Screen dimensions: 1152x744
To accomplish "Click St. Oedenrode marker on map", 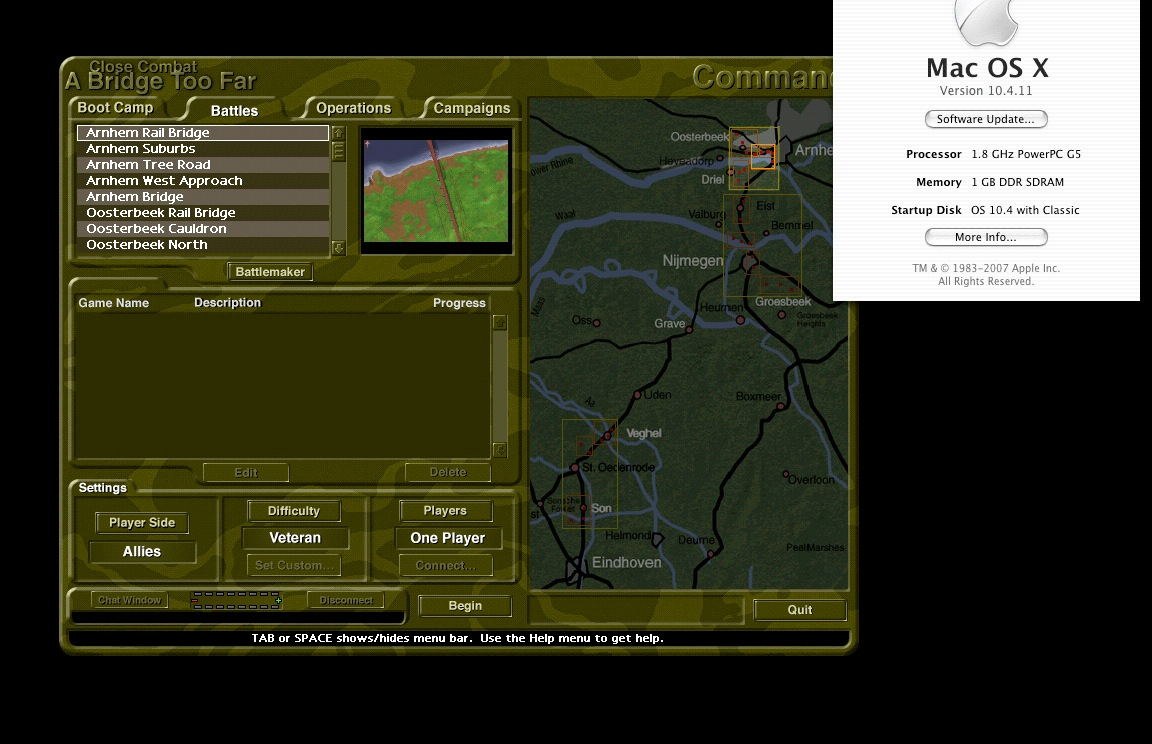I will [x=575, y=468].
